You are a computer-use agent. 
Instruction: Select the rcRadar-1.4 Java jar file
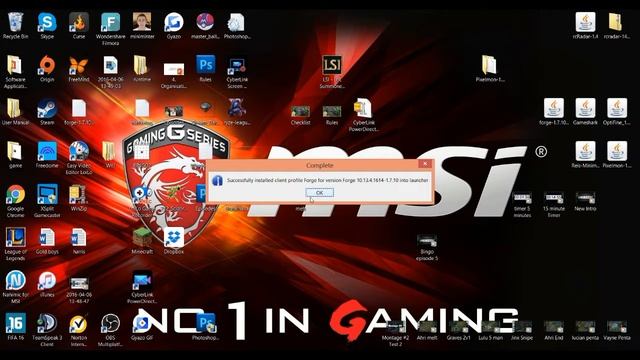coord(585,26)
